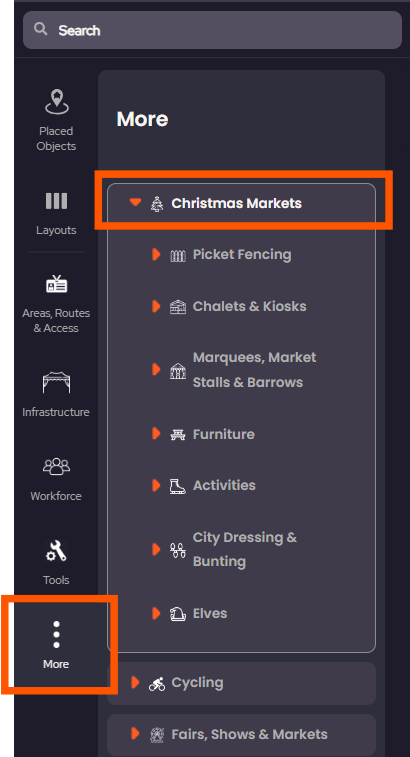Click the More three-dots icon
Image resolution: width=410 pixels, height=757 pixels.
(x=57, y=635)
